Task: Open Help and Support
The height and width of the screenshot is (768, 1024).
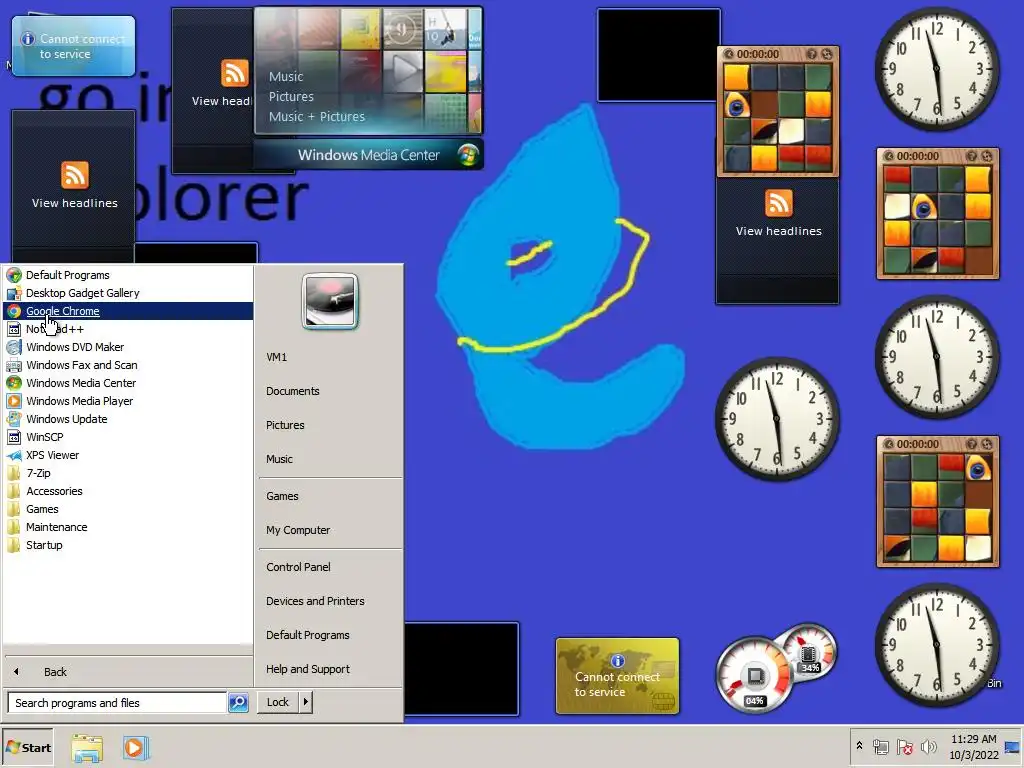Action: [330, 669]
